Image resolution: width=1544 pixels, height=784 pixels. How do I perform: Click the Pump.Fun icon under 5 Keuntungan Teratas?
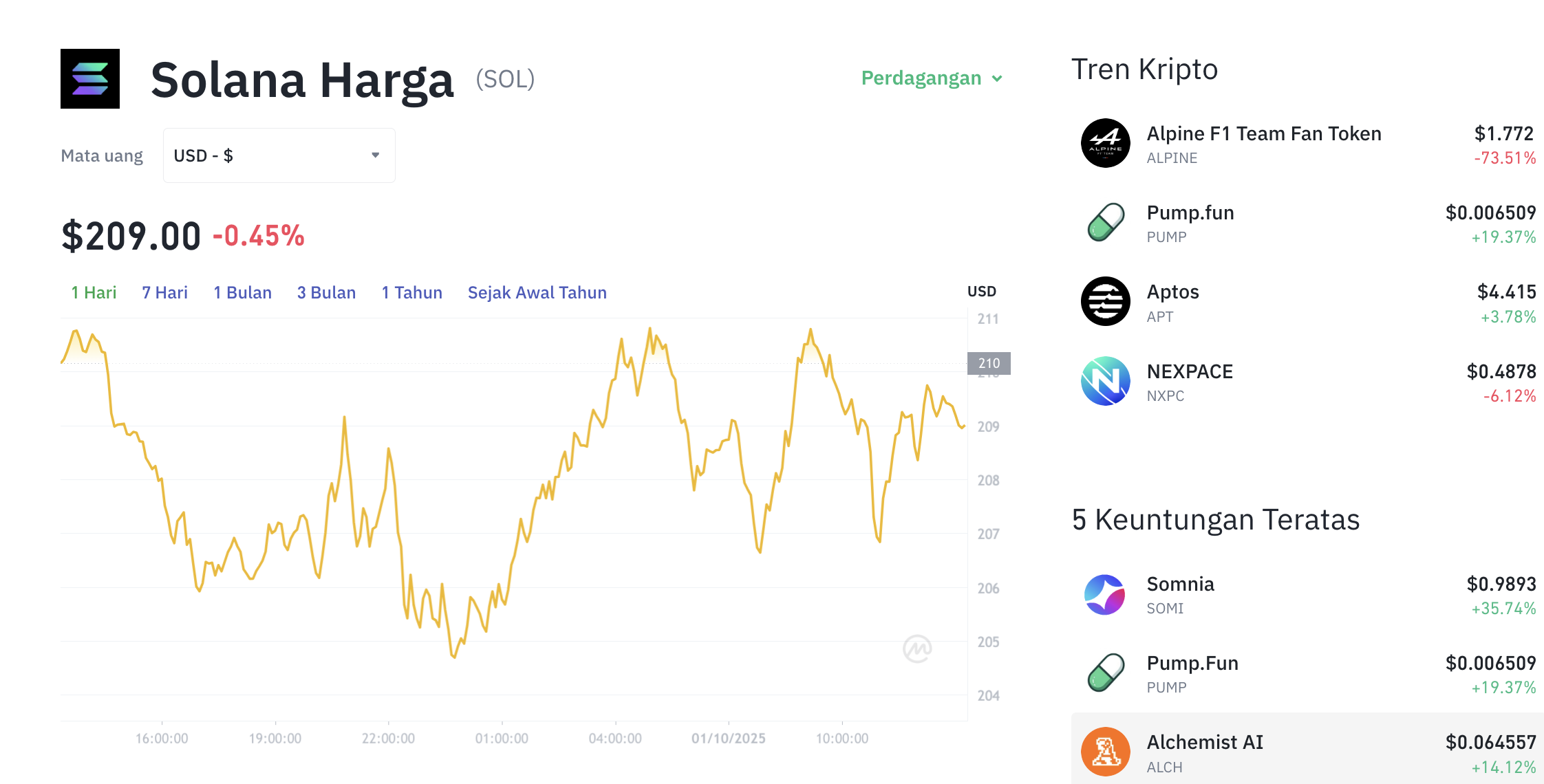[x=1105, y=673]
